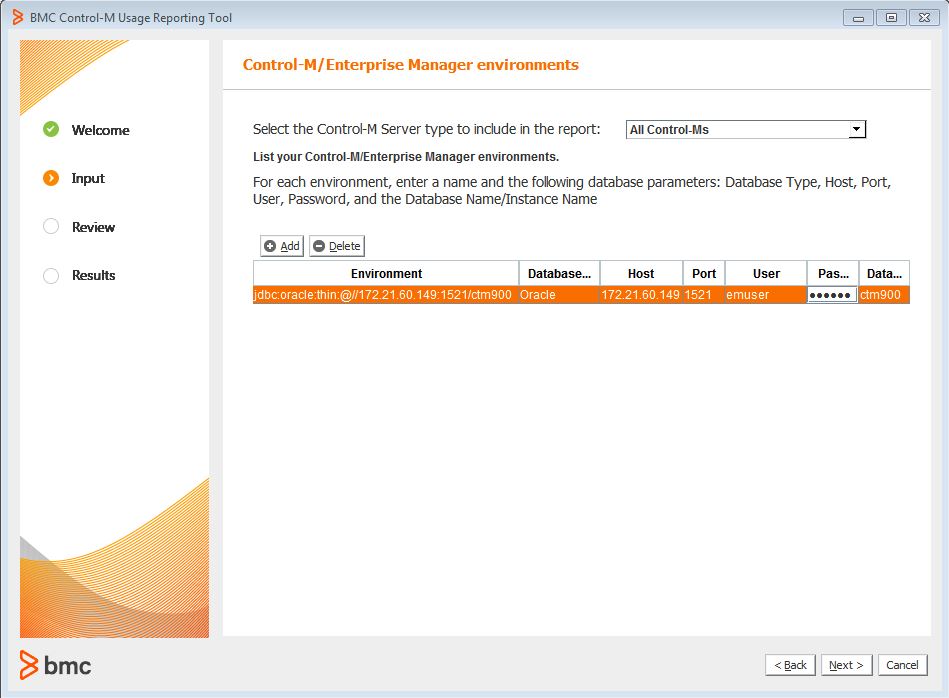Select the Review wizard step label
The image size is (949, 698).
point(93,227)
